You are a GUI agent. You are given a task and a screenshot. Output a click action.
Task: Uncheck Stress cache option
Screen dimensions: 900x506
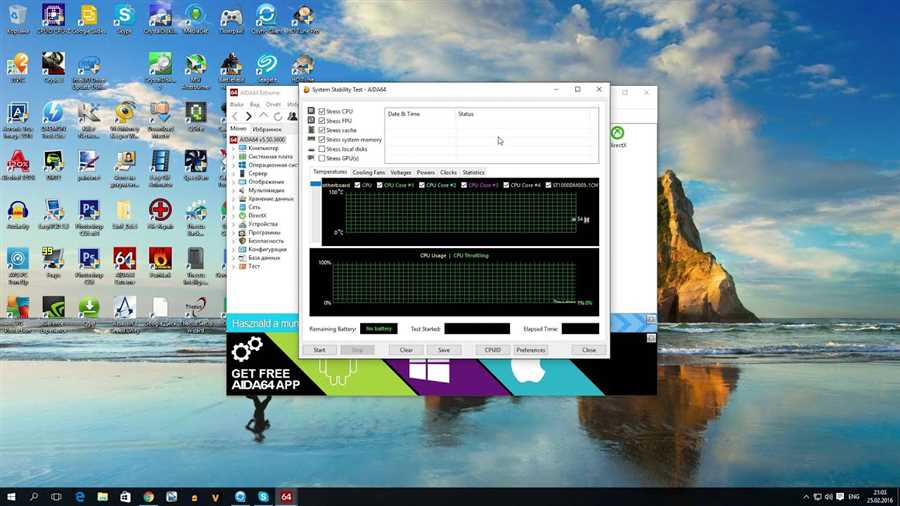tap(321, 130)
